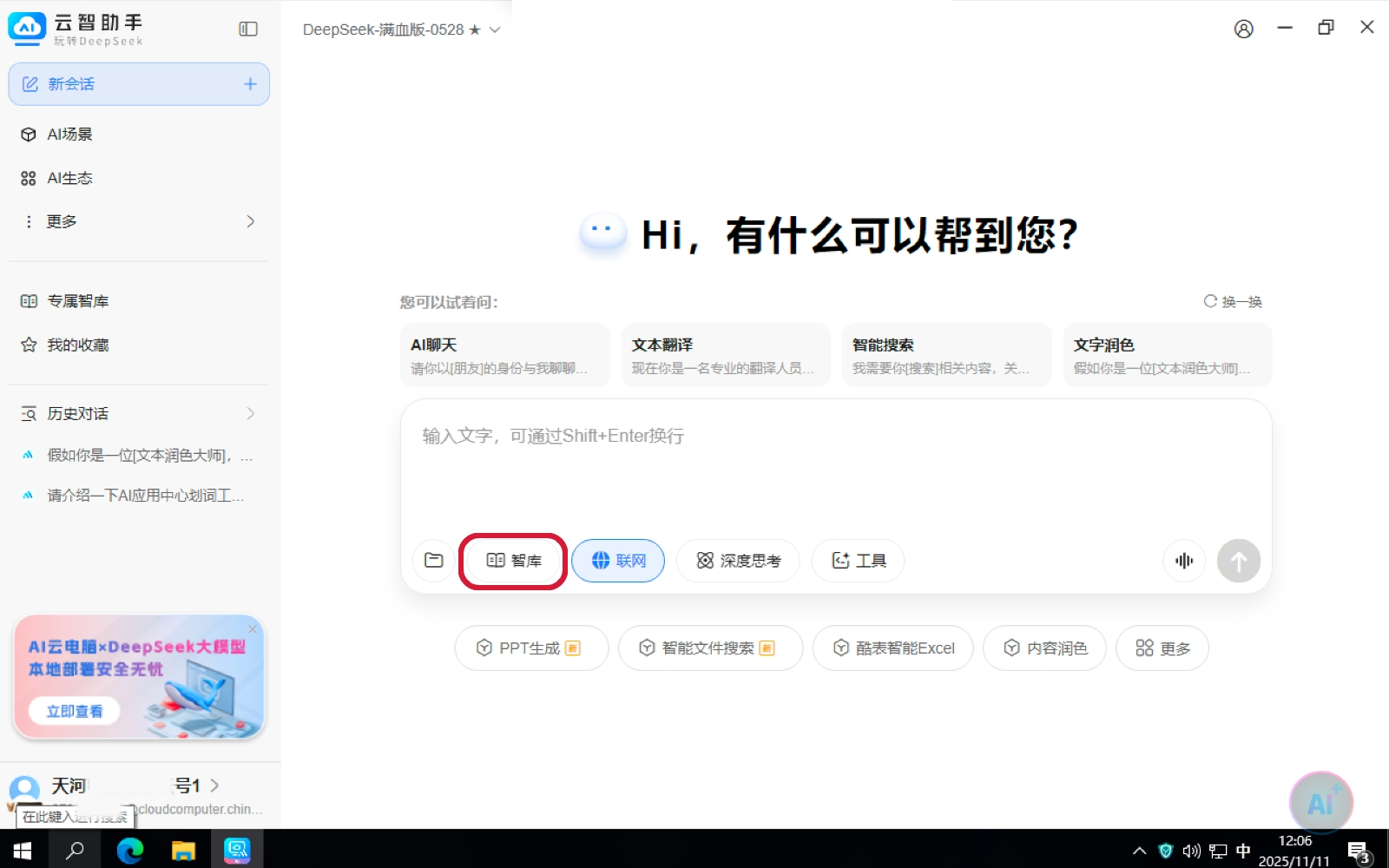Click the 云智助手 logo icon
The width and height of the screenshot is (1389, 868).
(x=27, y=29)
